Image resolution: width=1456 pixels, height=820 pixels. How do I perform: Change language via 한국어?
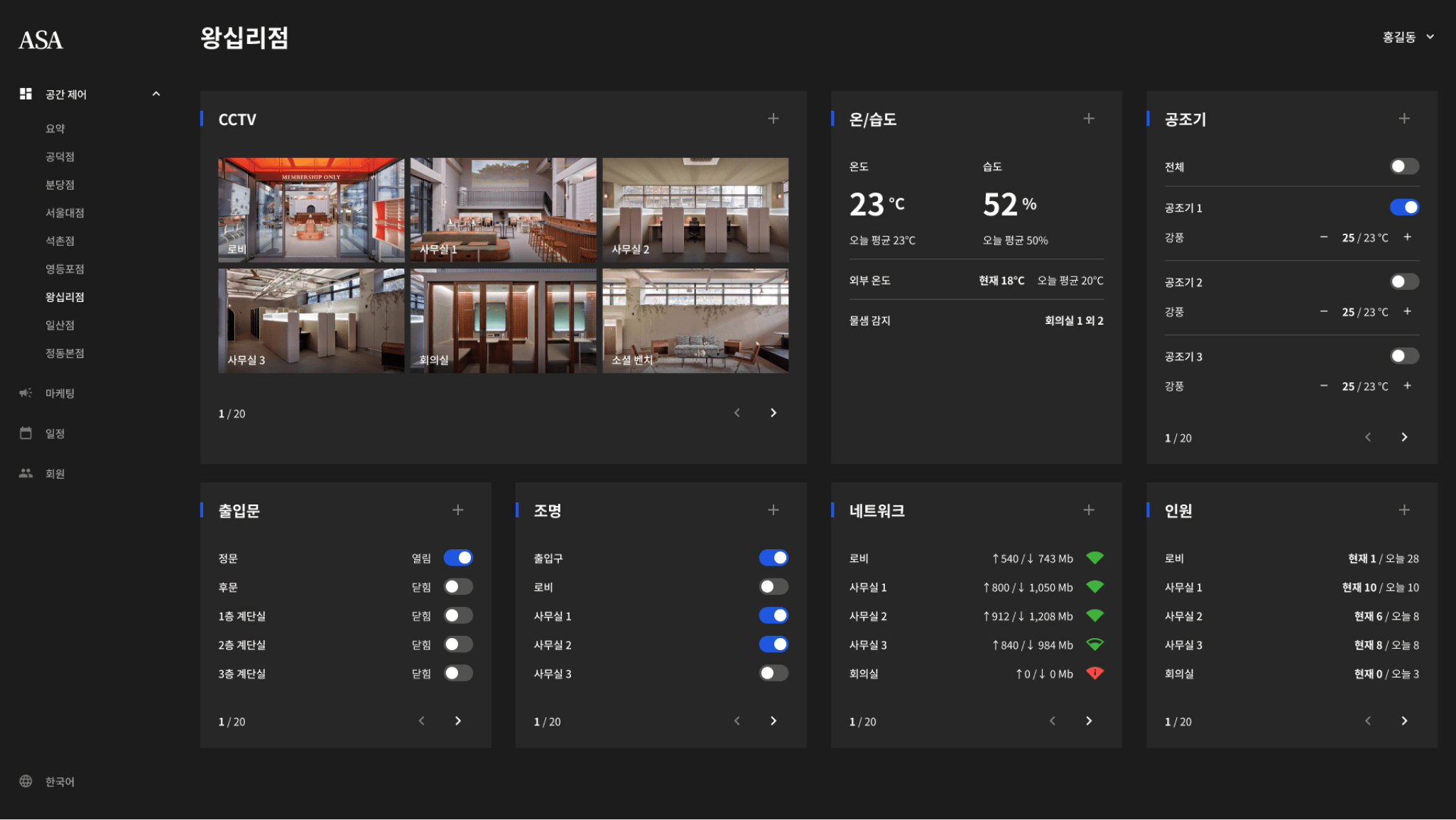tap(60, 782)
